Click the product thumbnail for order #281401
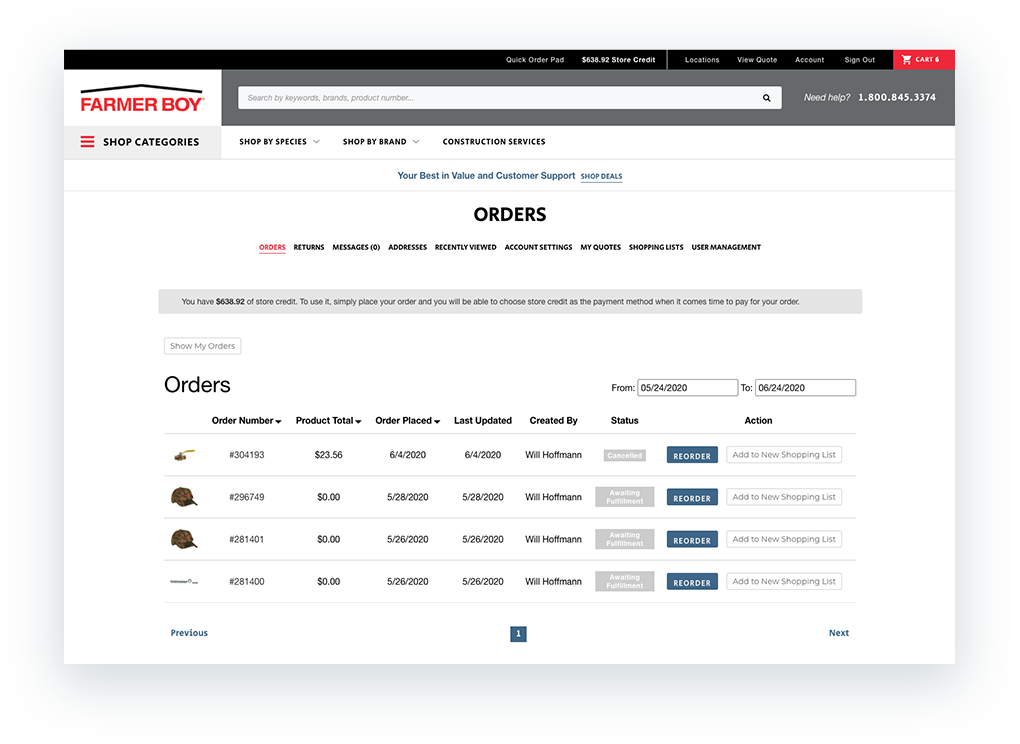 point(184,538)
